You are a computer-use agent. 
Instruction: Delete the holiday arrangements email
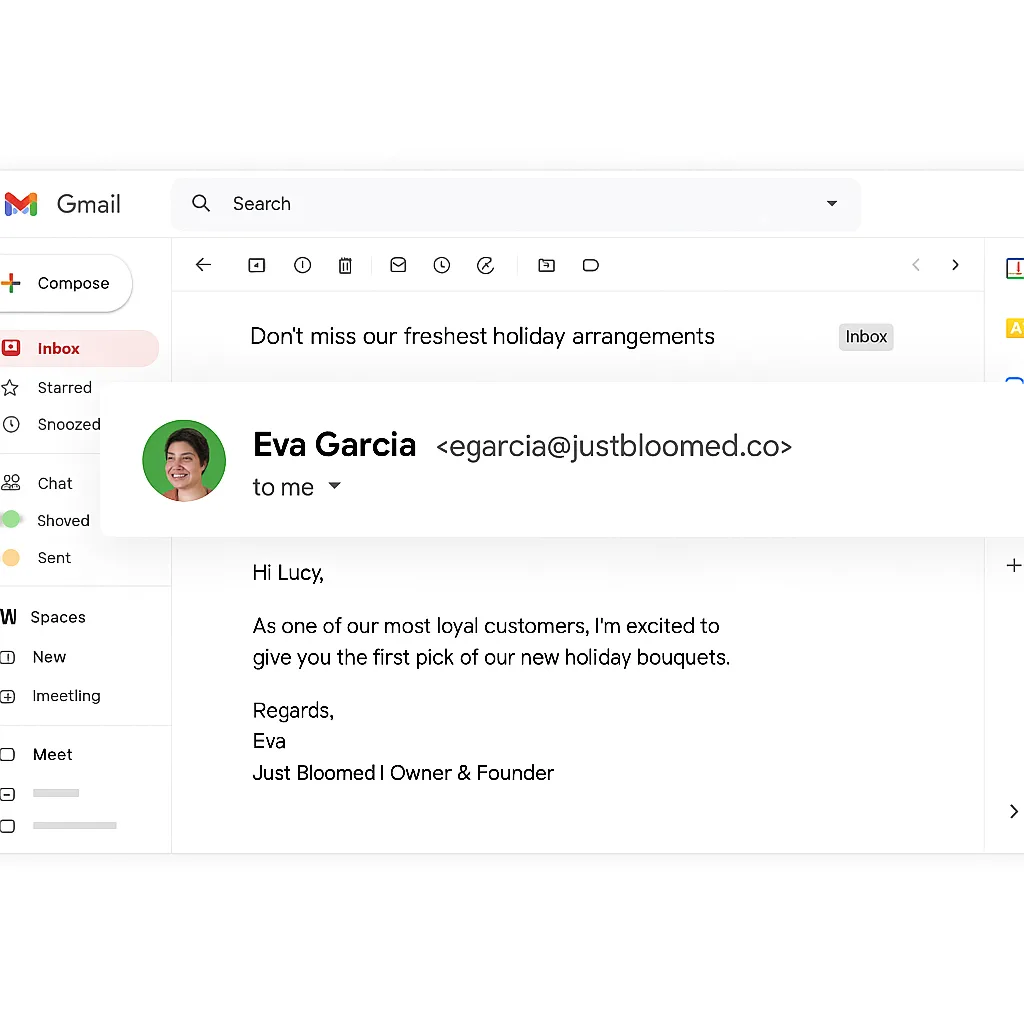point(345,265)
